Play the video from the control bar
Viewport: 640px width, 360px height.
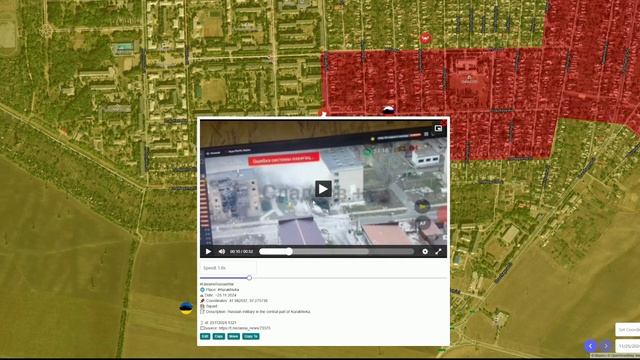pos(208,251)
